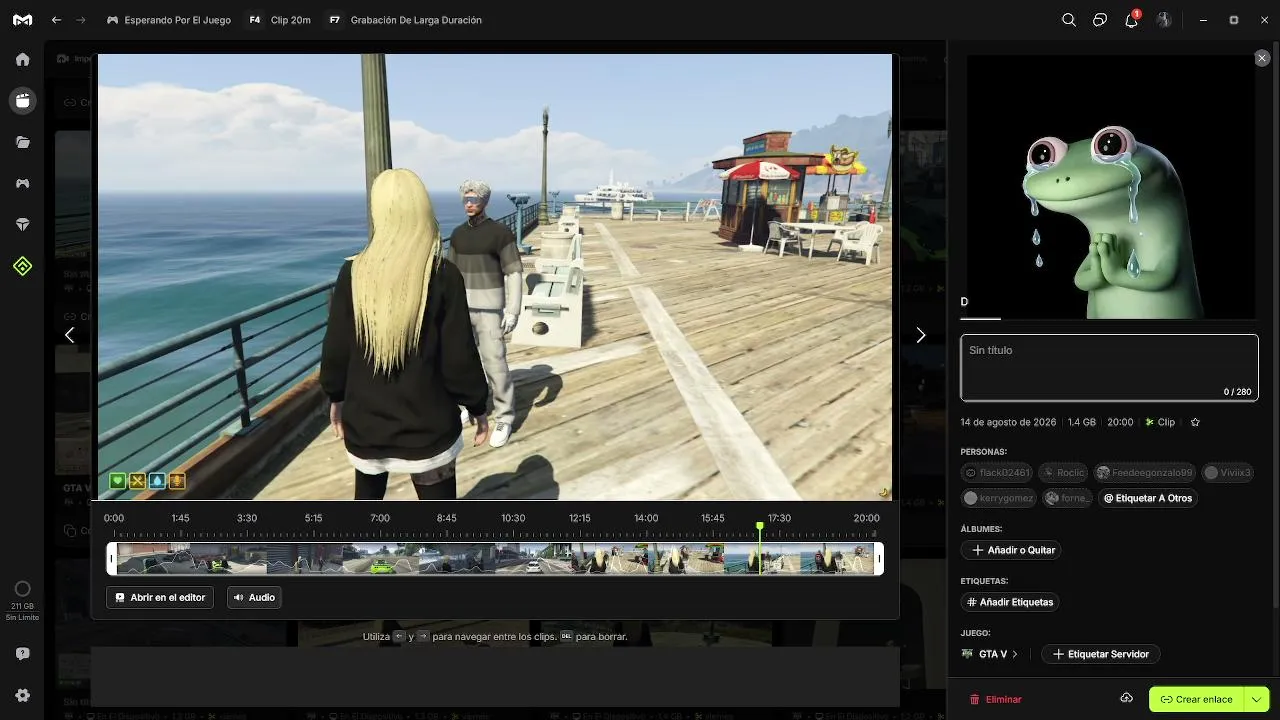Click the right trim handle of the timeline
Screen dimensions: 1280x720
click(879, 558)
